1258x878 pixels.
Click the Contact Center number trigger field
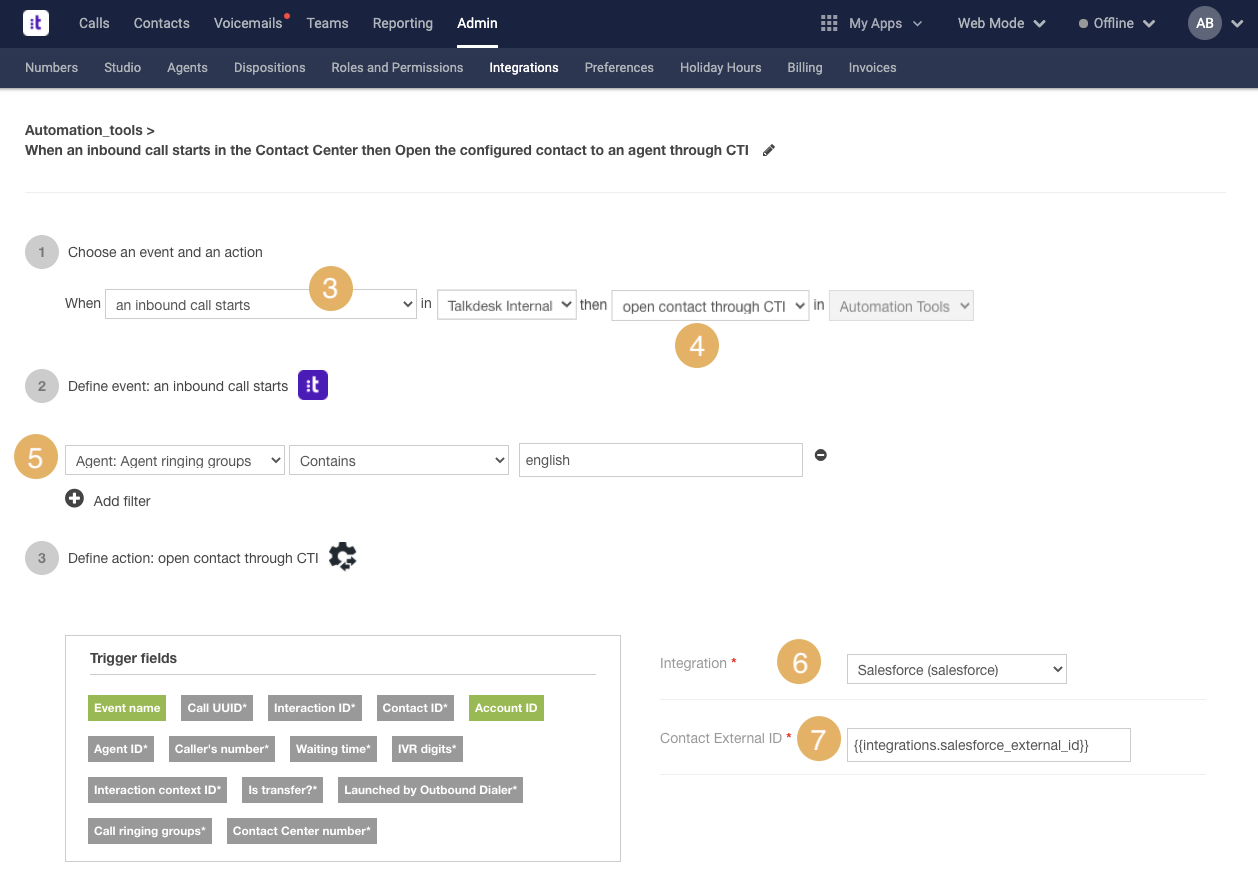click(302, 831)
